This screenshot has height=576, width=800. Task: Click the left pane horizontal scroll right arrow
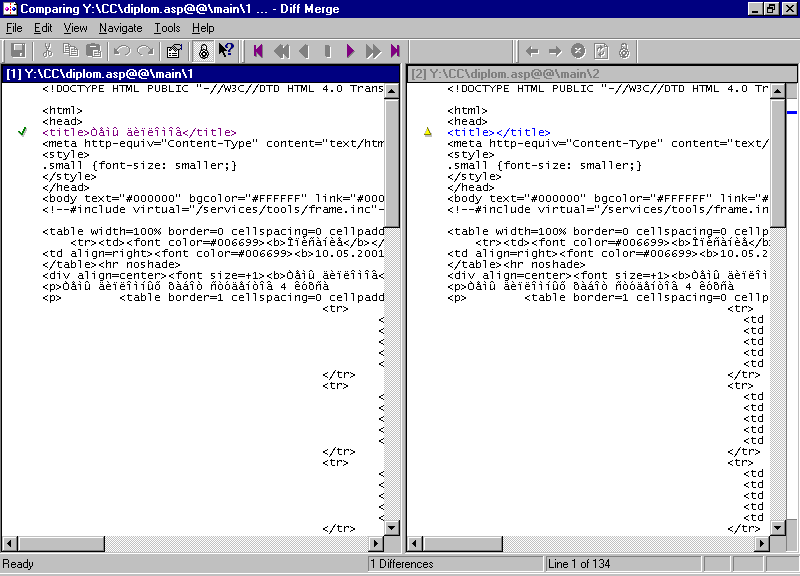coord(376,544)
